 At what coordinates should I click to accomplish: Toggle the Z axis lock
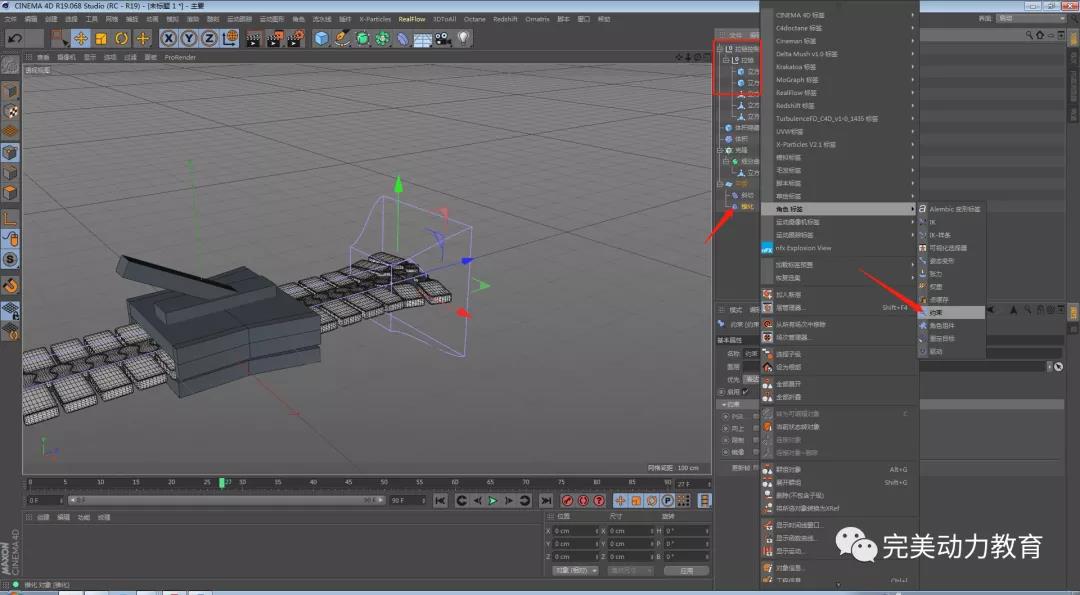(x=209, y=38)
